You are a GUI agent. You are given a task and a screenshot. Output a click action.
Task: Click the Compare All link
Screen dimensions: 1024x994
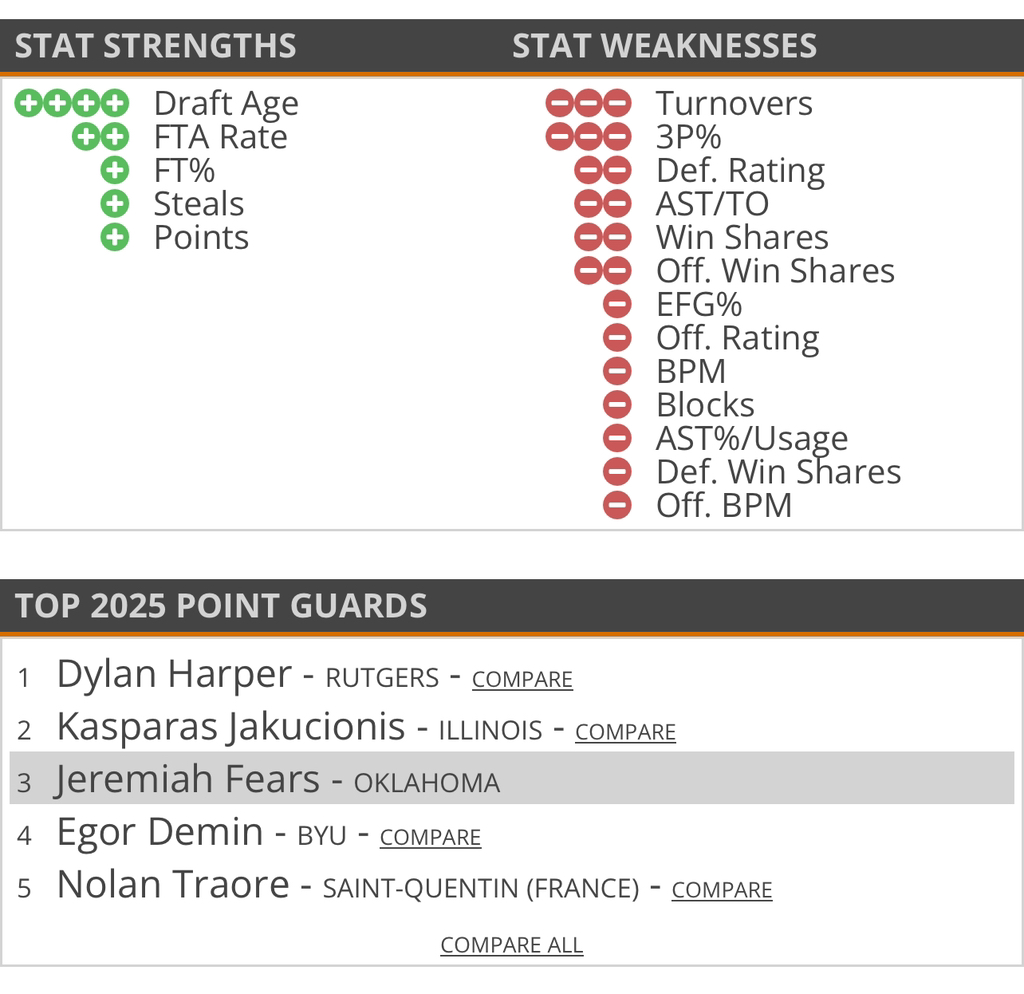coord(511,945)
